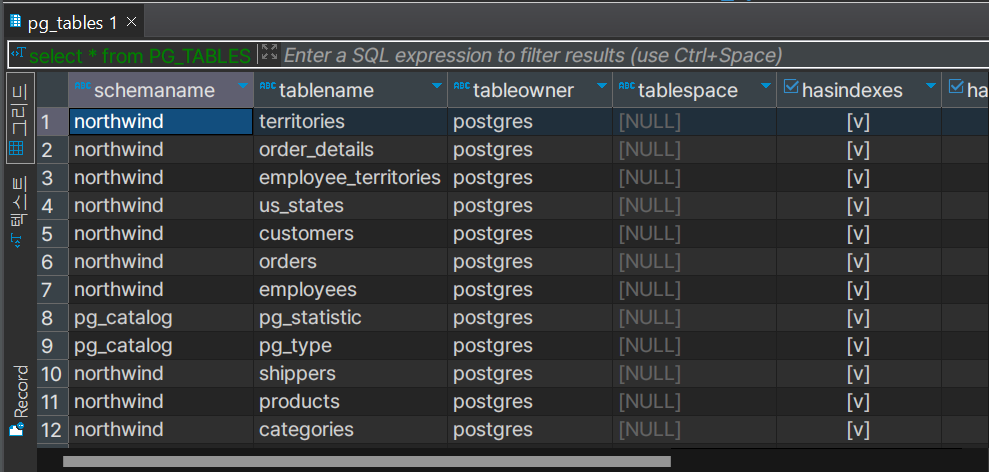
Task: Toggle hasindexes value for pg_statistic row
Action: pyautogui.click(x=858, y=317)
